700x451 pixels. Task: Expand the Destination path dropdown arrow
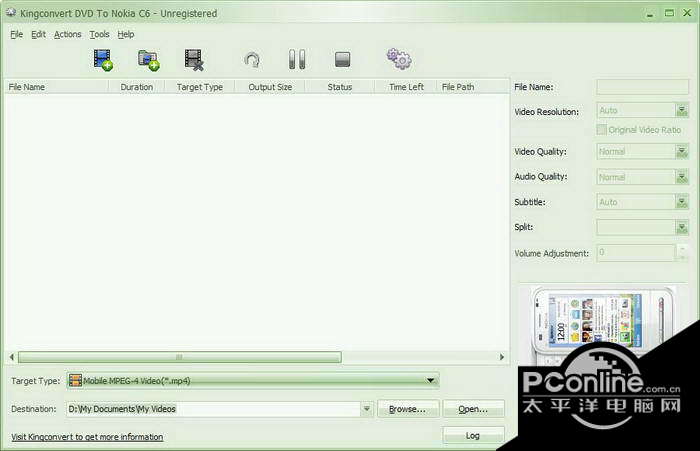[x=367, y=409]
